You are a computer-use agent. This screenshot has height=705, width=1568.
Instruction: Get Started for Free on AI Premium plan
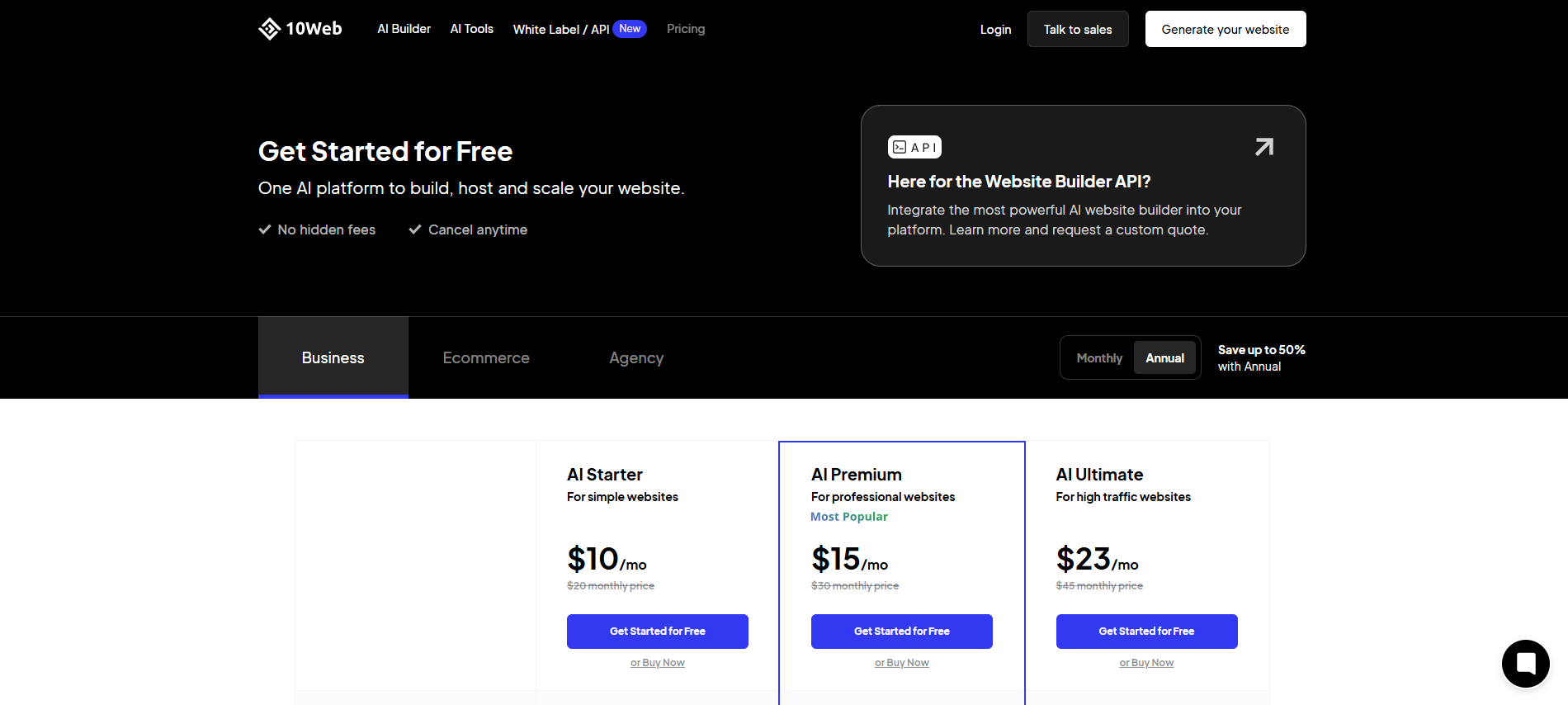[x=901, y=631]
